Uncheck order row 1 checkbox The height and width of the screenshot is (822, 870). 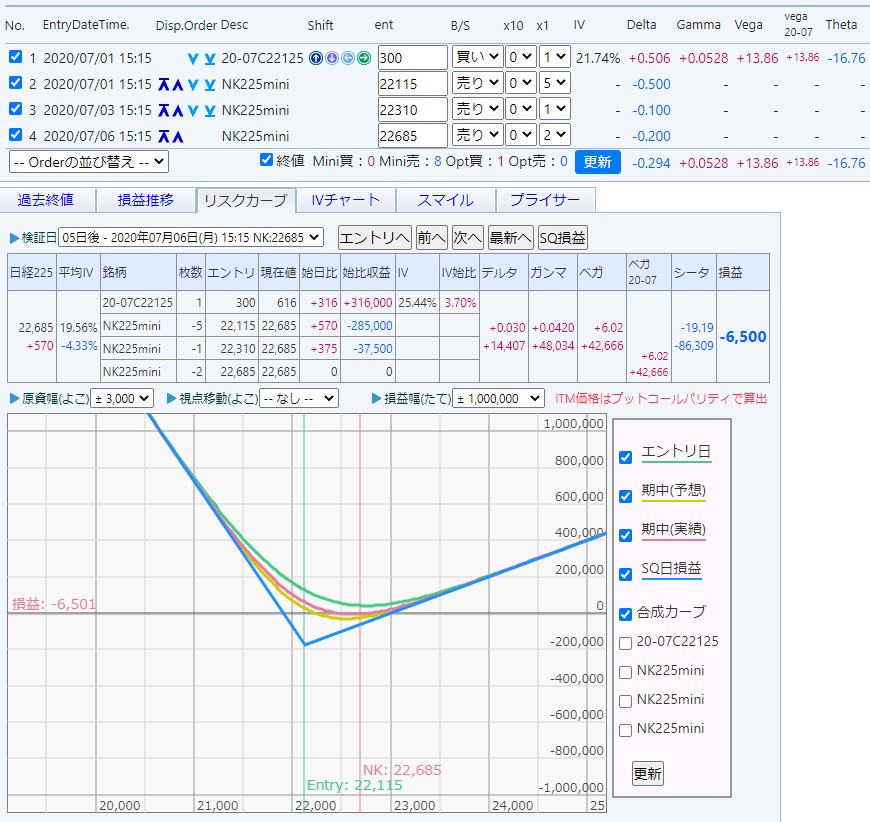pos(16,57)
